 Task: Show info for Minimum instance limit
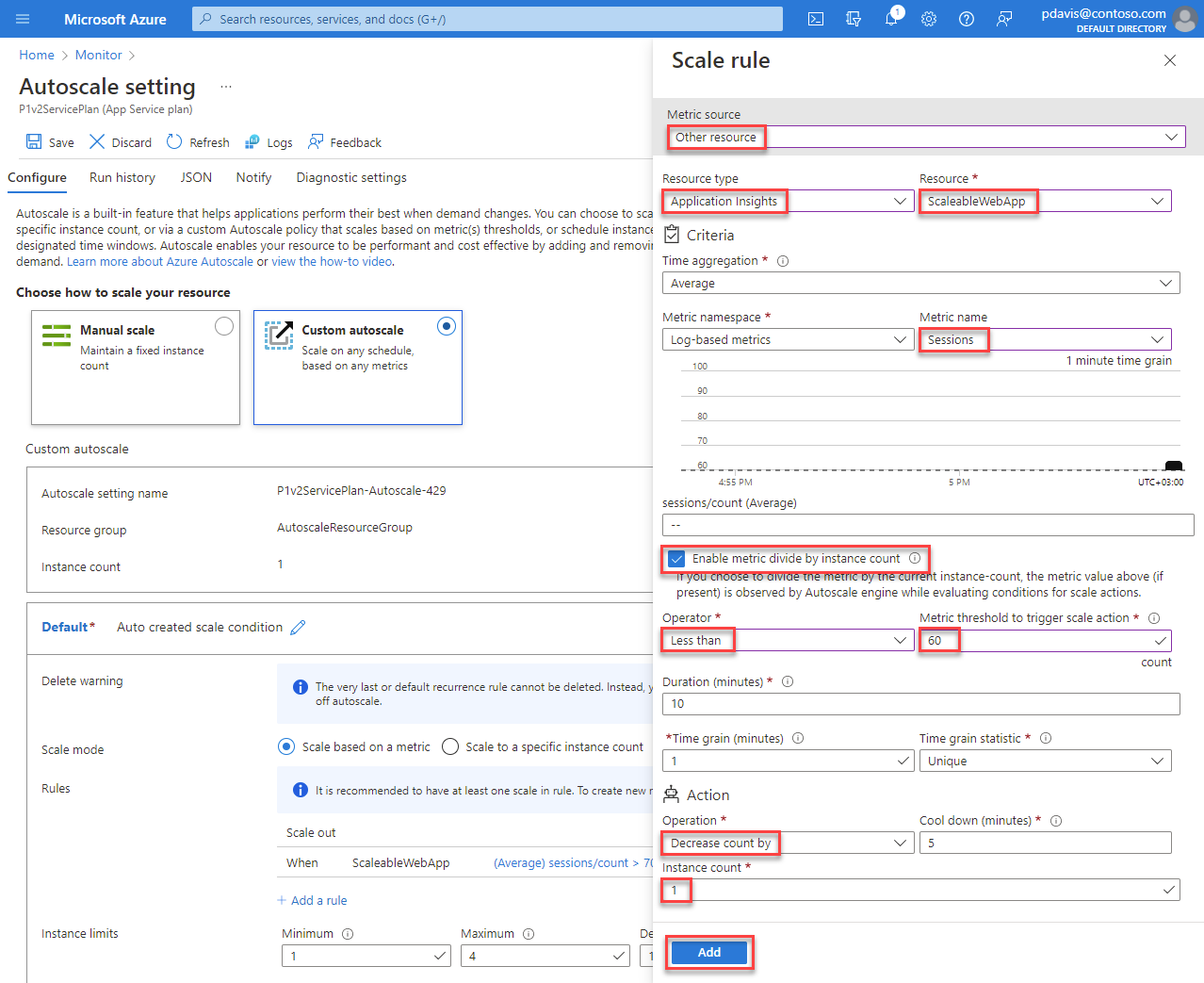click(348, 934)
